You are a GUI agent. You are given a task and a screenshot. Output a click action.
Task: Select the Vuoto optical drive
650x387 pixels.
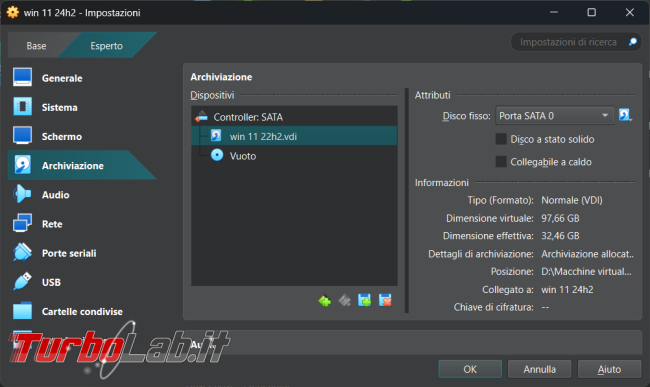pos(294,156)
